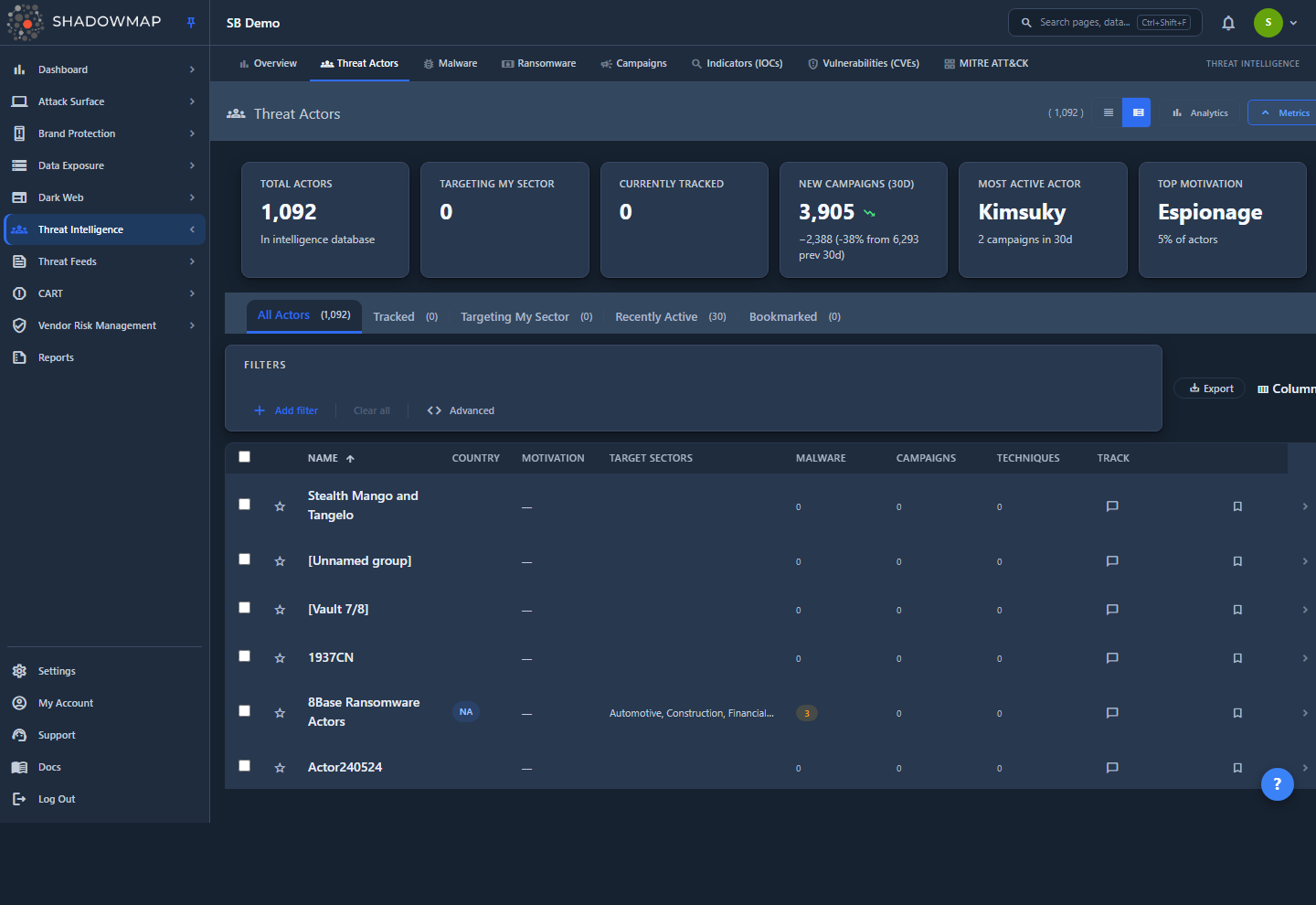The width and height of the screenshot is (1316, 905).
Task: Click track icon for Actor240524
Action: pyautogui.click(x=1112, y=768)
